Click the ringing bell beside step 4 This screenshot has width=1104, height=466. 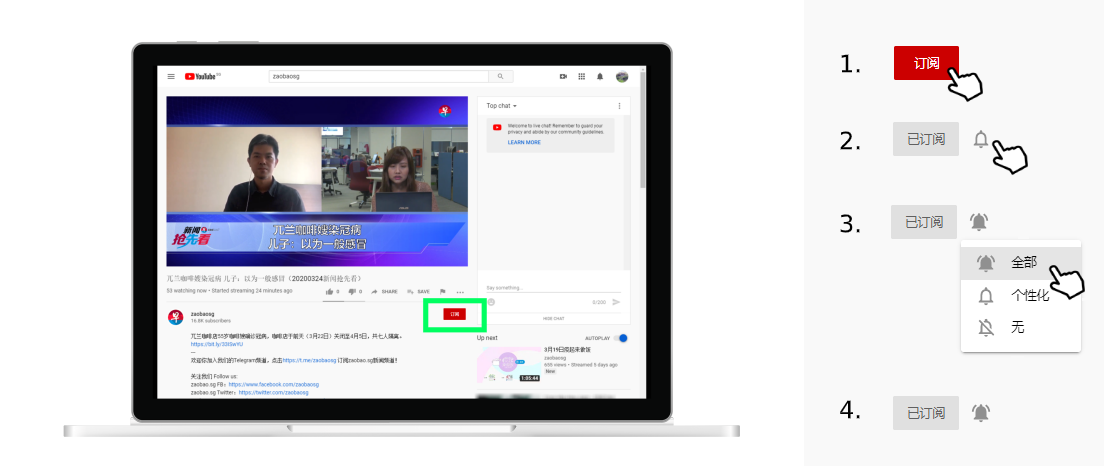981,413
